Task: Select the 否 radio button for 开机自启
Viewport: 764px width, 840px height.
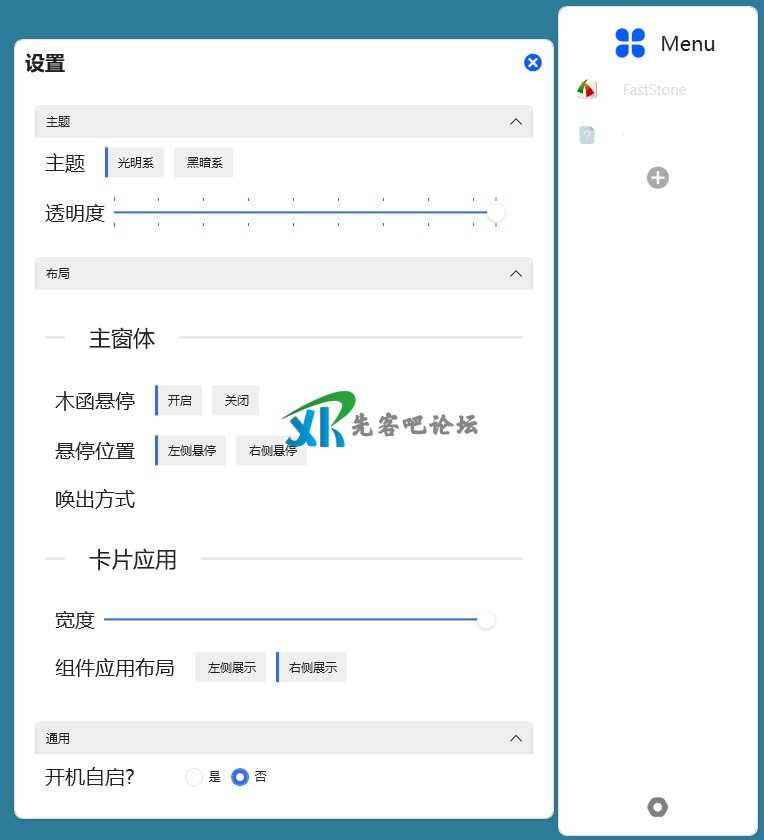Action: click(240, 777)
